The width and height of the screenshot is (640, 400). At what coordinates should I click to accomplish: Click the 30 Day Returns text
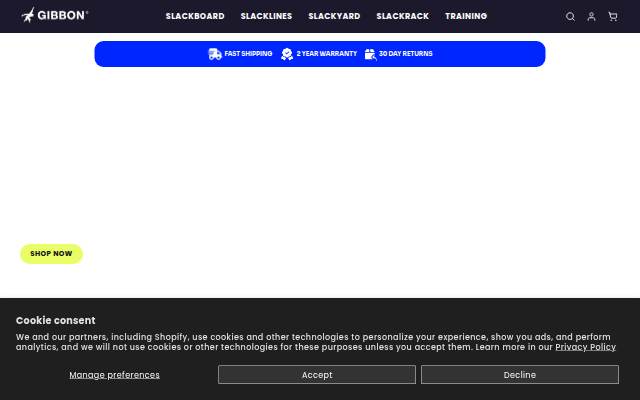tap(405, 53)
